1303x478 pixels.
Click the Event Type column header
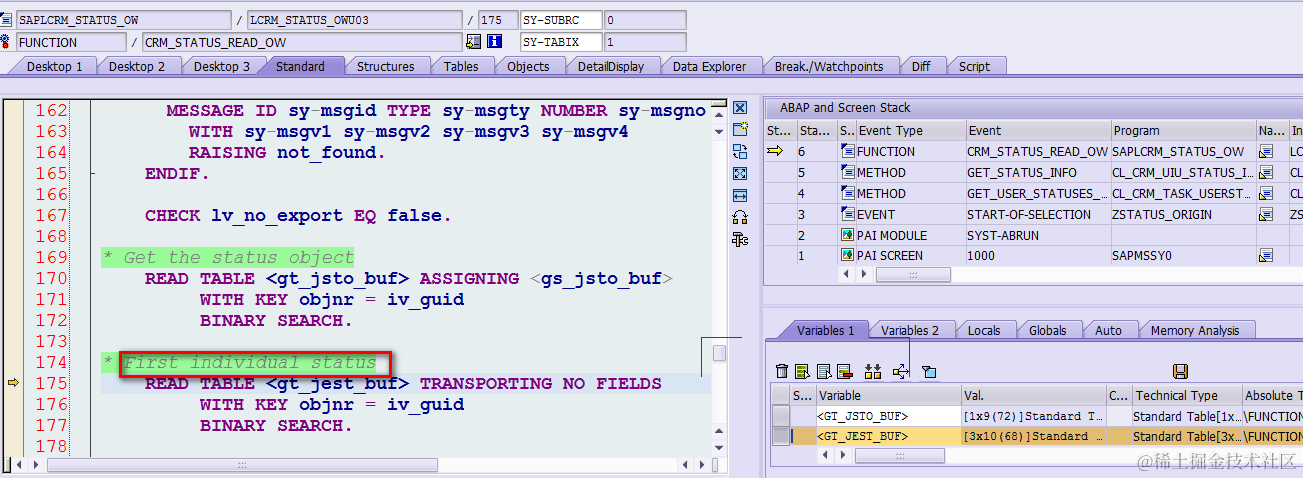[x=911, y=130]
